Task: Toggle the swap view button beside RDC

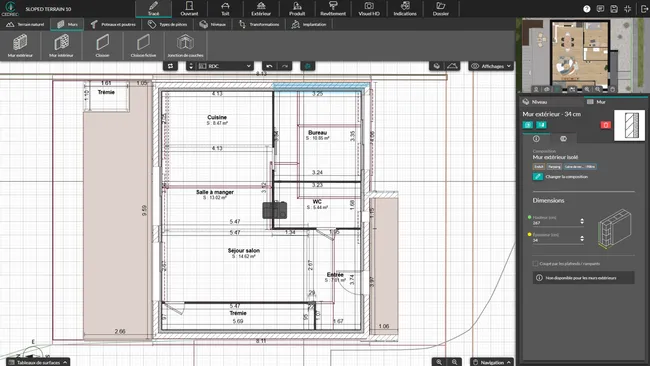Action: point(170,66)
